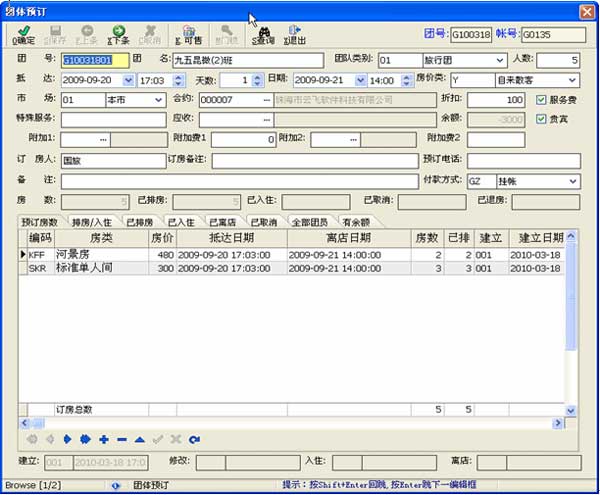Open the departure 日期 dropdown arrow

pos(360,80)
